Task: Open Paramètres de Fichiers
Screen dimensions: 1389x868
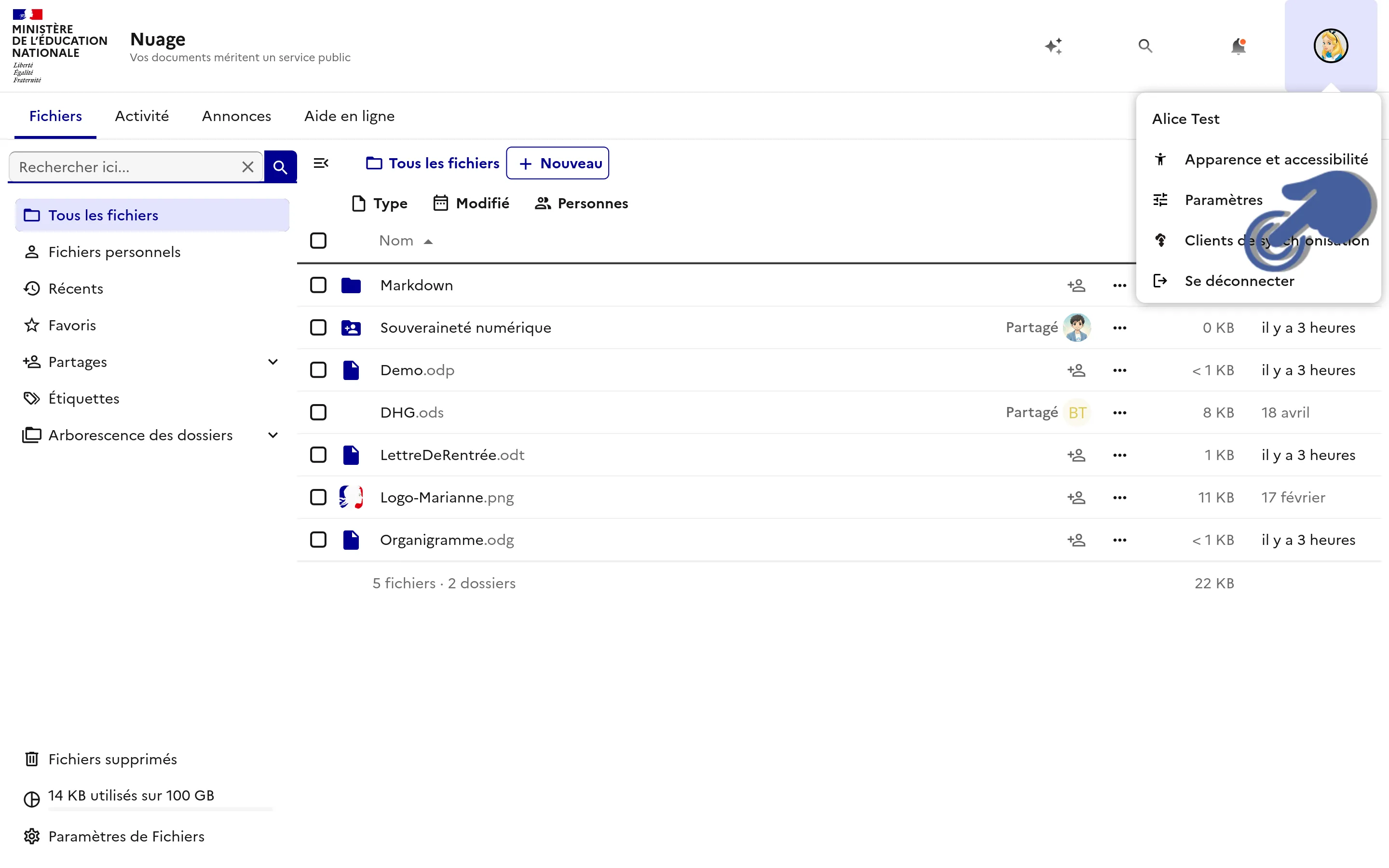Action: point(114,837)
